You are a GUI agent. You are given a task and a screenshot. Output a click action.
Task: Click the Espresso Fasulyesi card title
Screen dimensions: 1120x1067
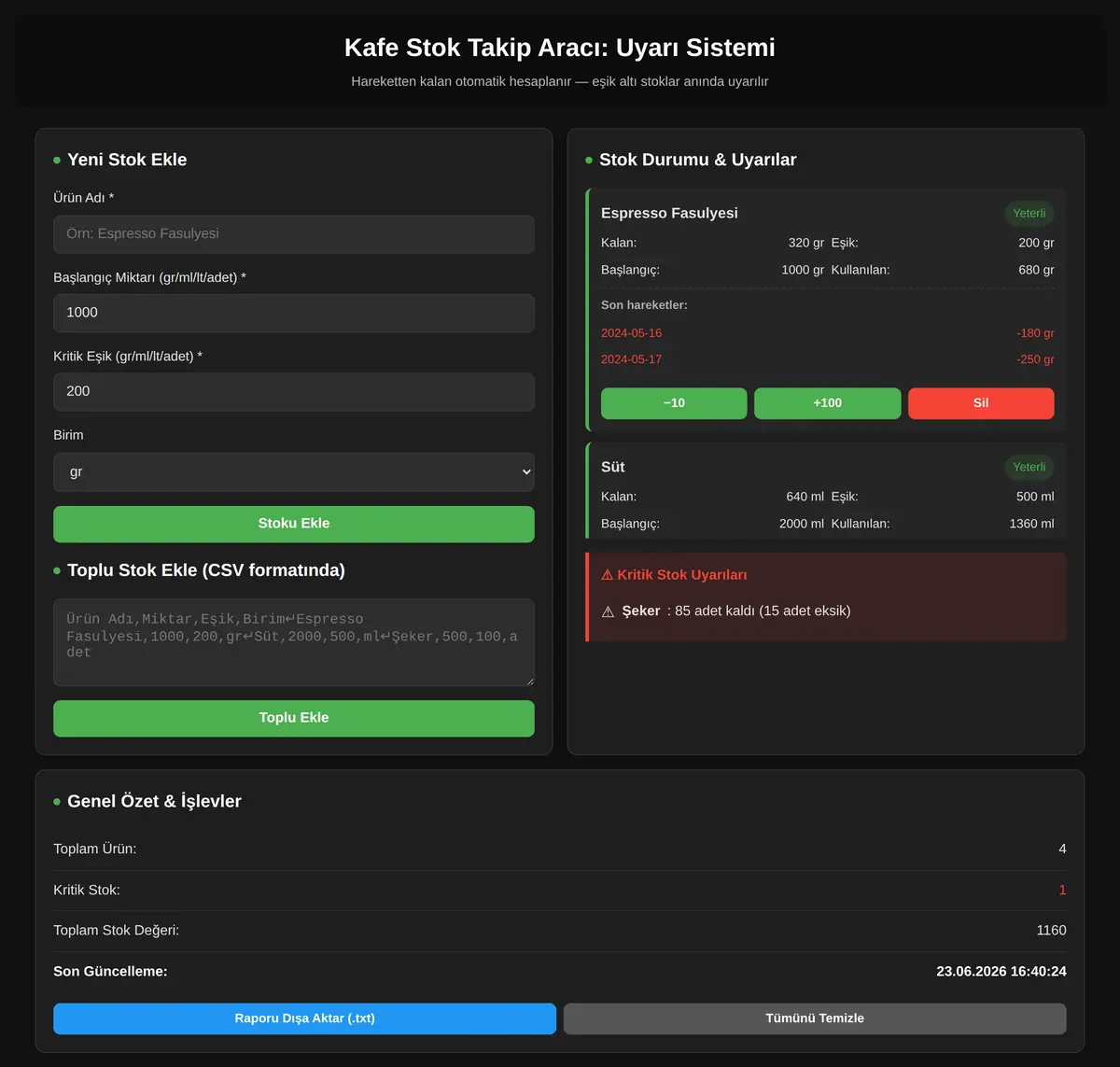tap(669, 213)
